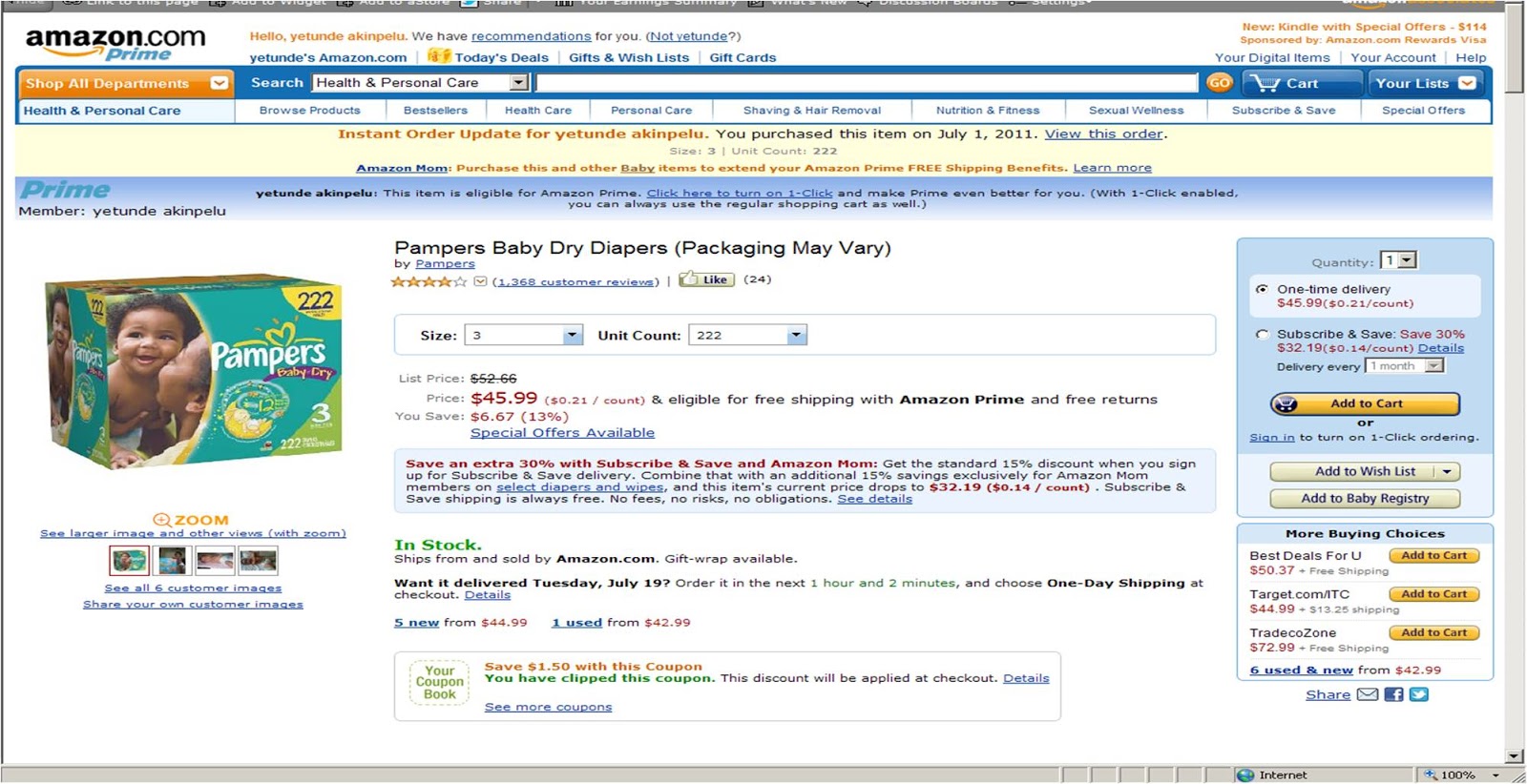This screenshot has width=1527, height=784.
Task: Open Shaving & Hair Removal tab
Action: tap(812, 111)
